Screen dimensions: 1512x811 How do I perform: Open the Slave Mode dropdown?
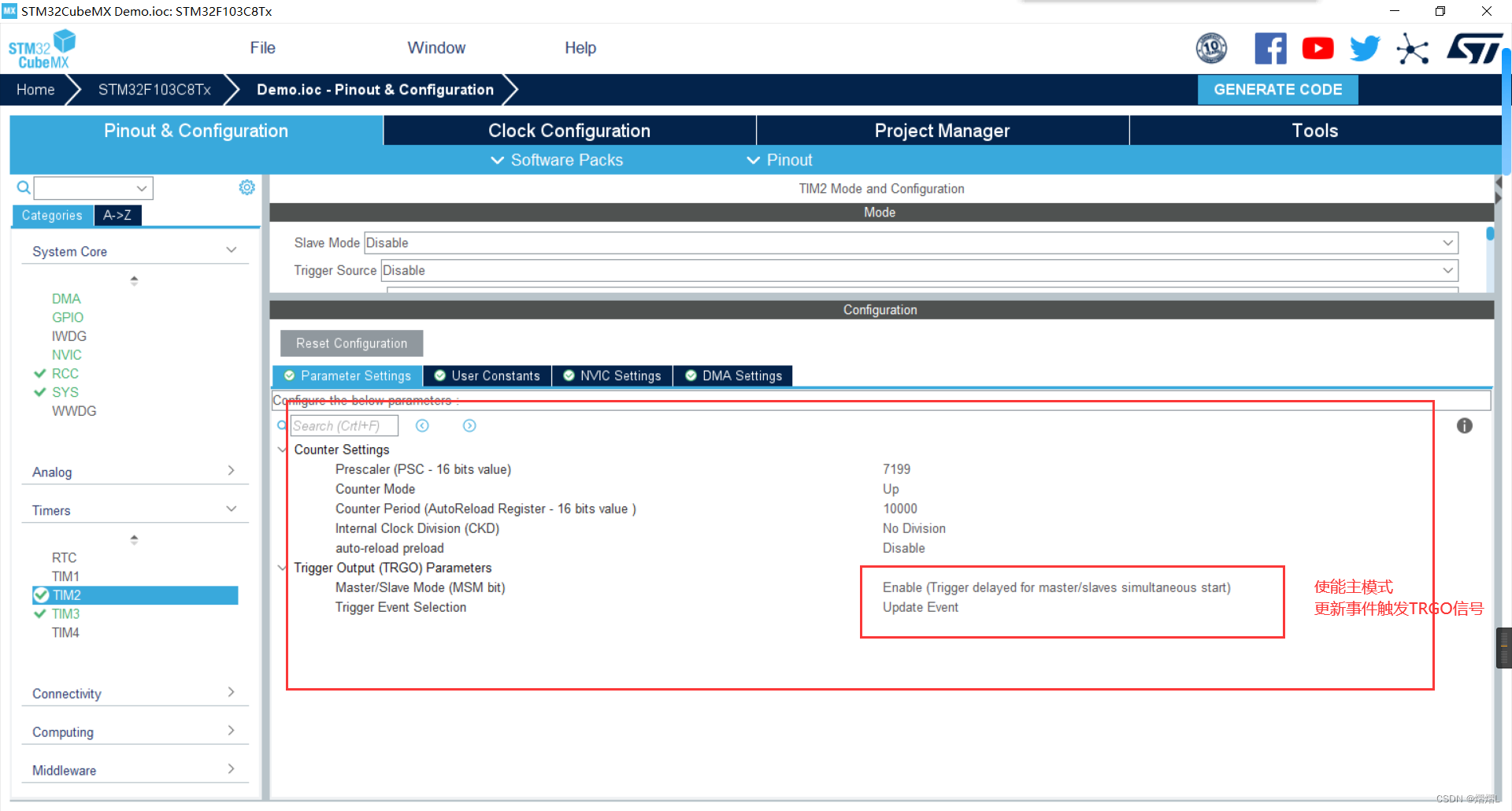911,243
